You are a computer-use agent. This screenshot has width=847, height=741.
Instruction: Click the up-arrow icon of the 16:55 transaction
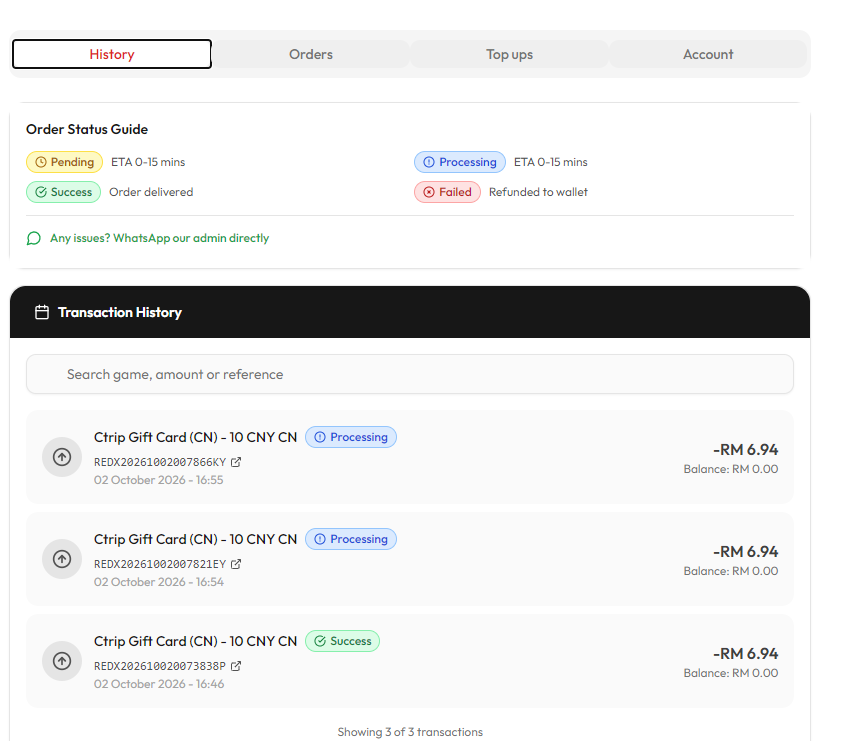62,457
